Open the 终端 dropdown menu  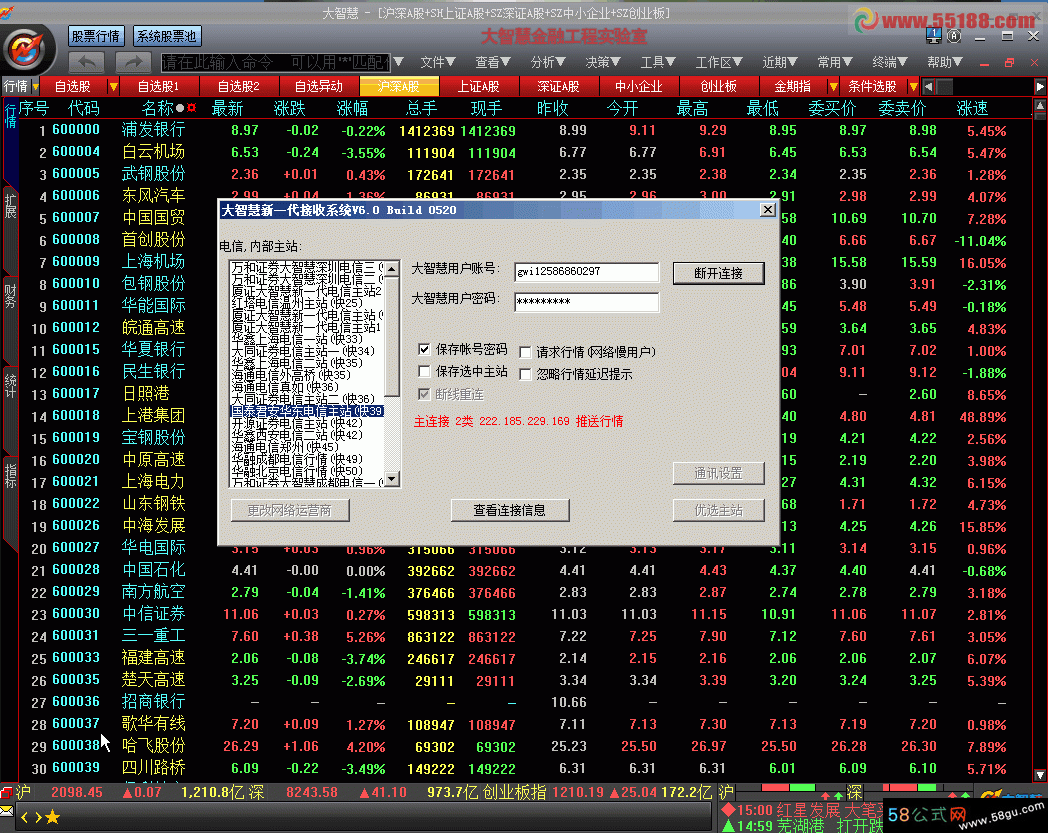(x=890, y=62)
